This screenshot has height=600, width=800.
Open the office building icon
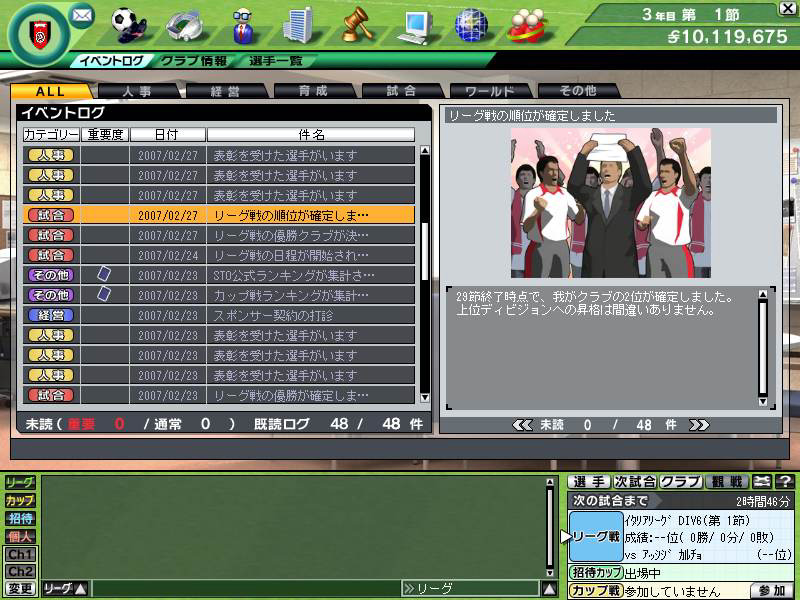tap(298, 24)
